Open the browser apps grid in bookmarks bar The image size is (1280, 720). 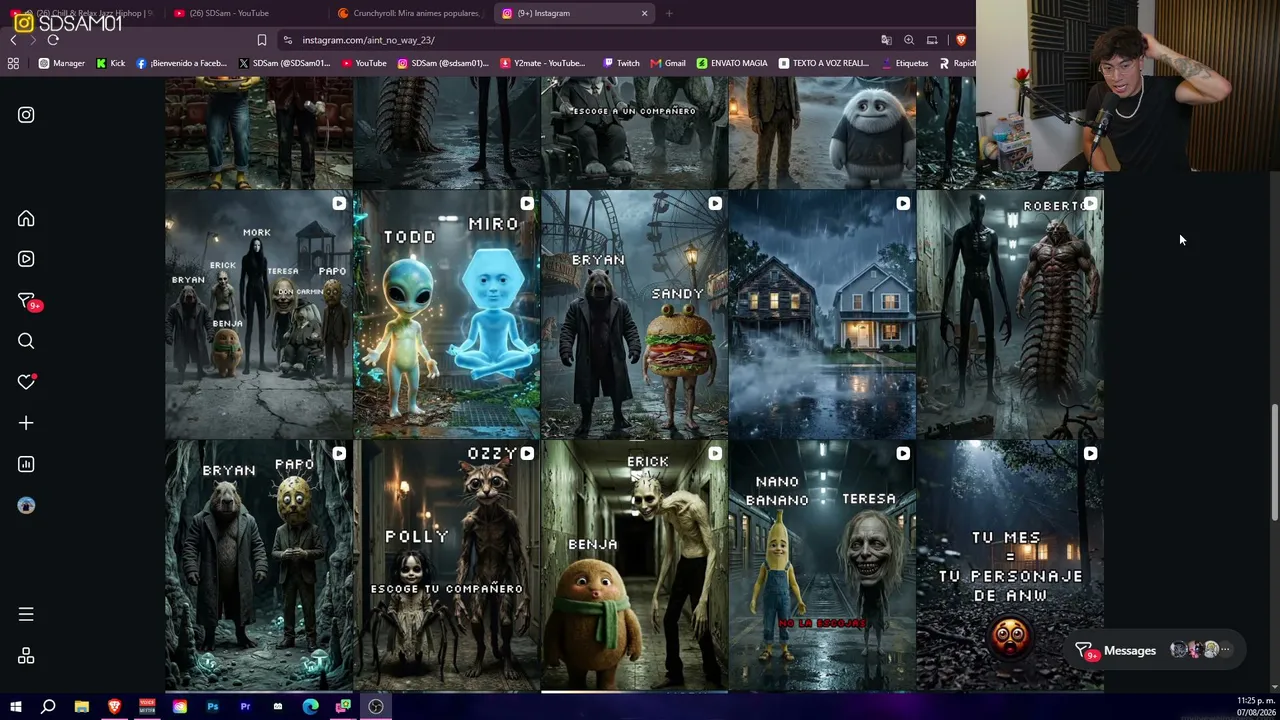13,63
